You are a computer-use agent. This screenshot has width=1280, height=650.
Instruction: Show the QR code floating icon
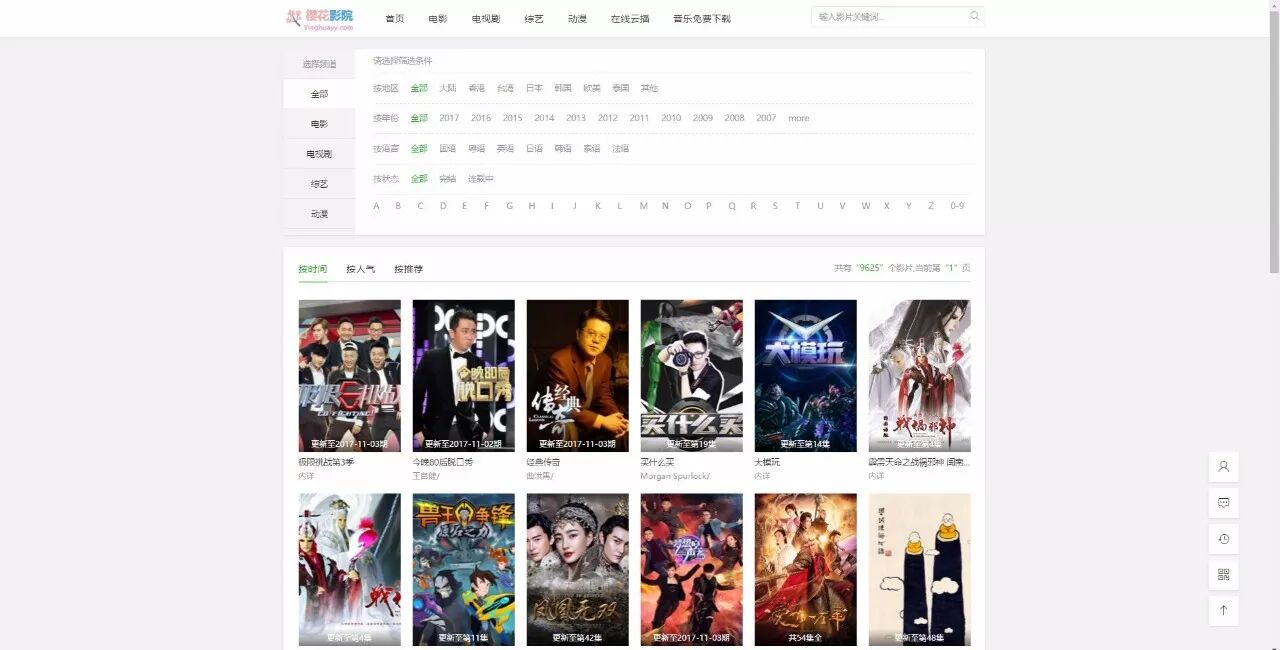(1223, 574)
